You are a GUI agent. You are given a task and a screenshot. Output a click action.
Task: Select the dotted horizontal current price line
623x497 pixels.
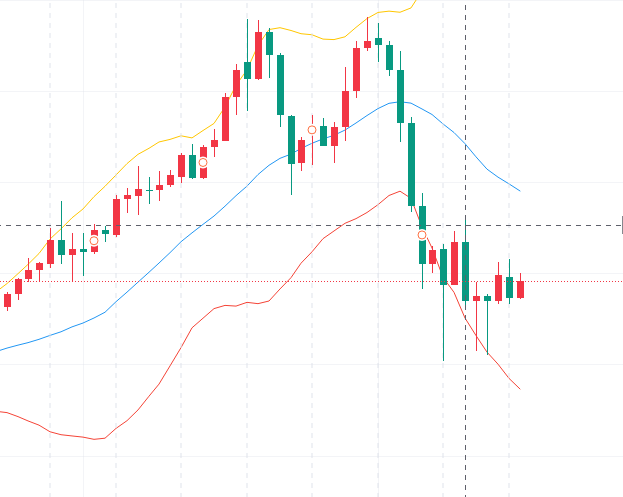[300, 281]
